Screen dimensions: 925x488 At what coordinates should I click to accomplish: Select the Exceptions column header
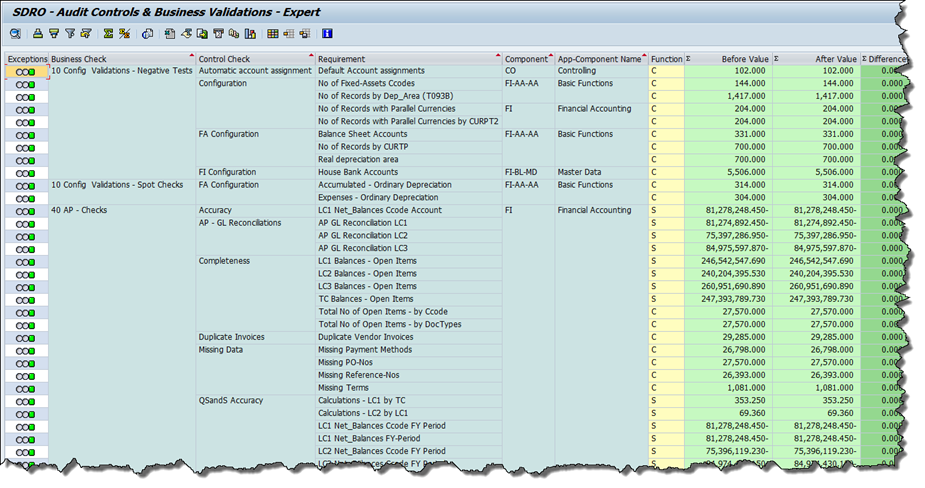(27, 59)
